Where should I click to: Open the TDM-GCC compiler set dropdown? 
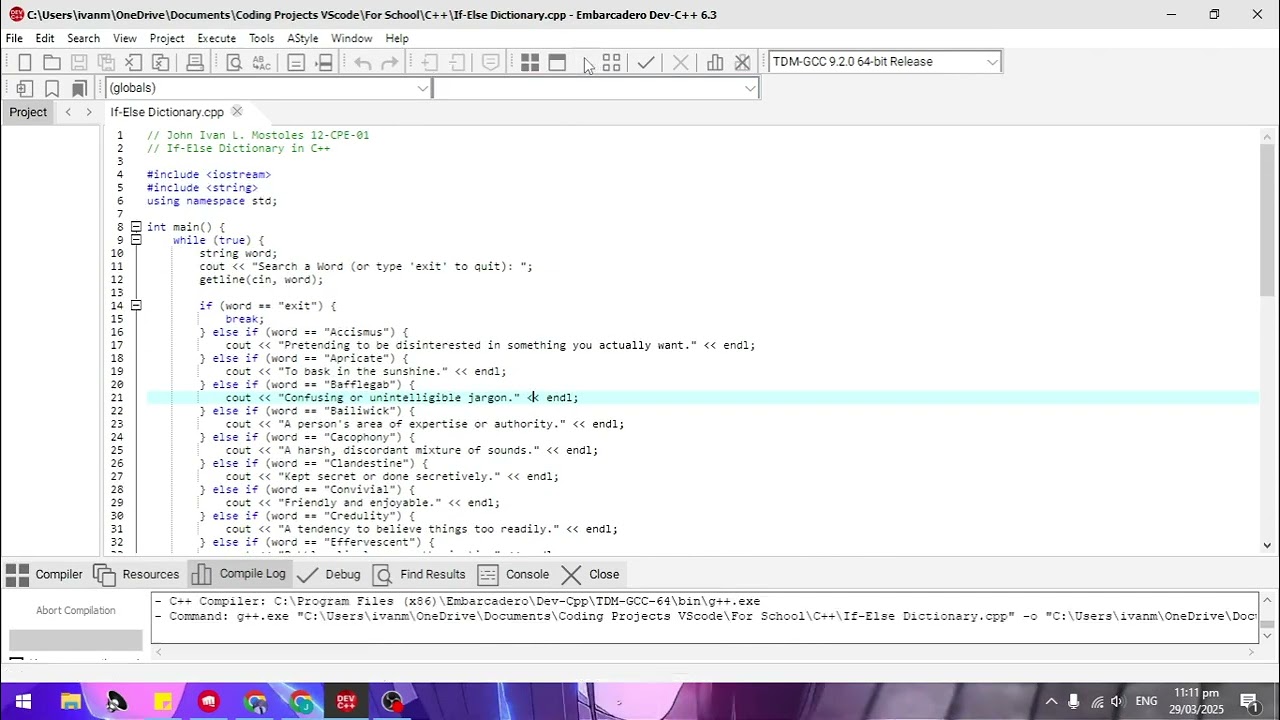(992, 62)
